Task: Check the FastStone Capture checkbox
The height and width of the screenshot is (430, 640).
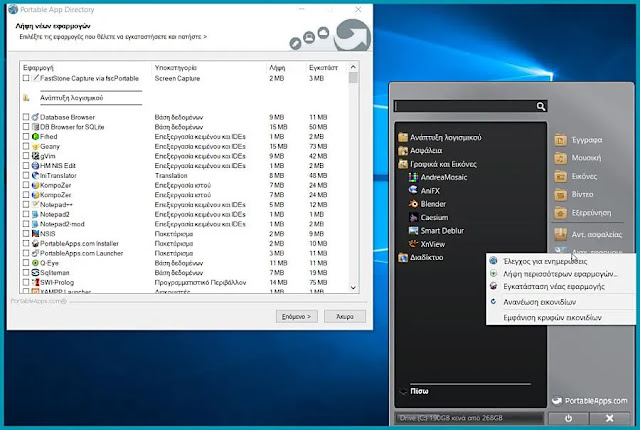Action: (x=26, y=78)
